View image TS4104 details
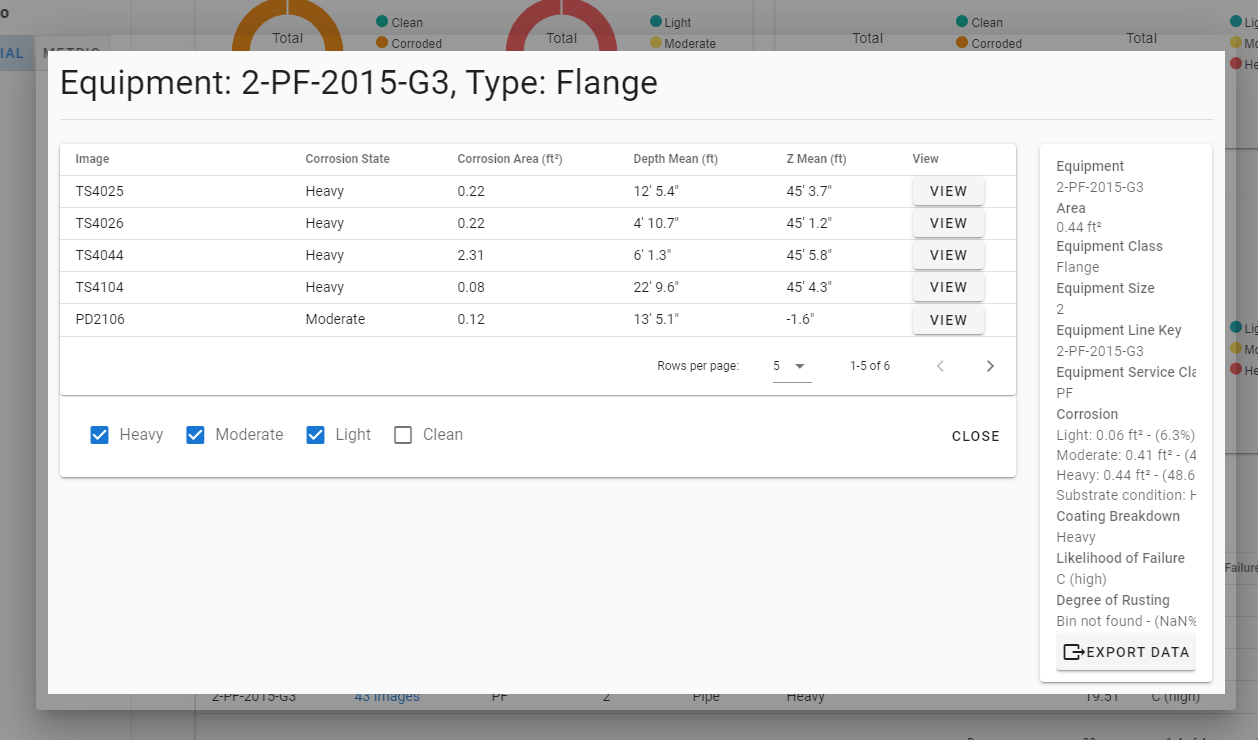This screenshot has height=740, width=1258. (x=948, y=287)
